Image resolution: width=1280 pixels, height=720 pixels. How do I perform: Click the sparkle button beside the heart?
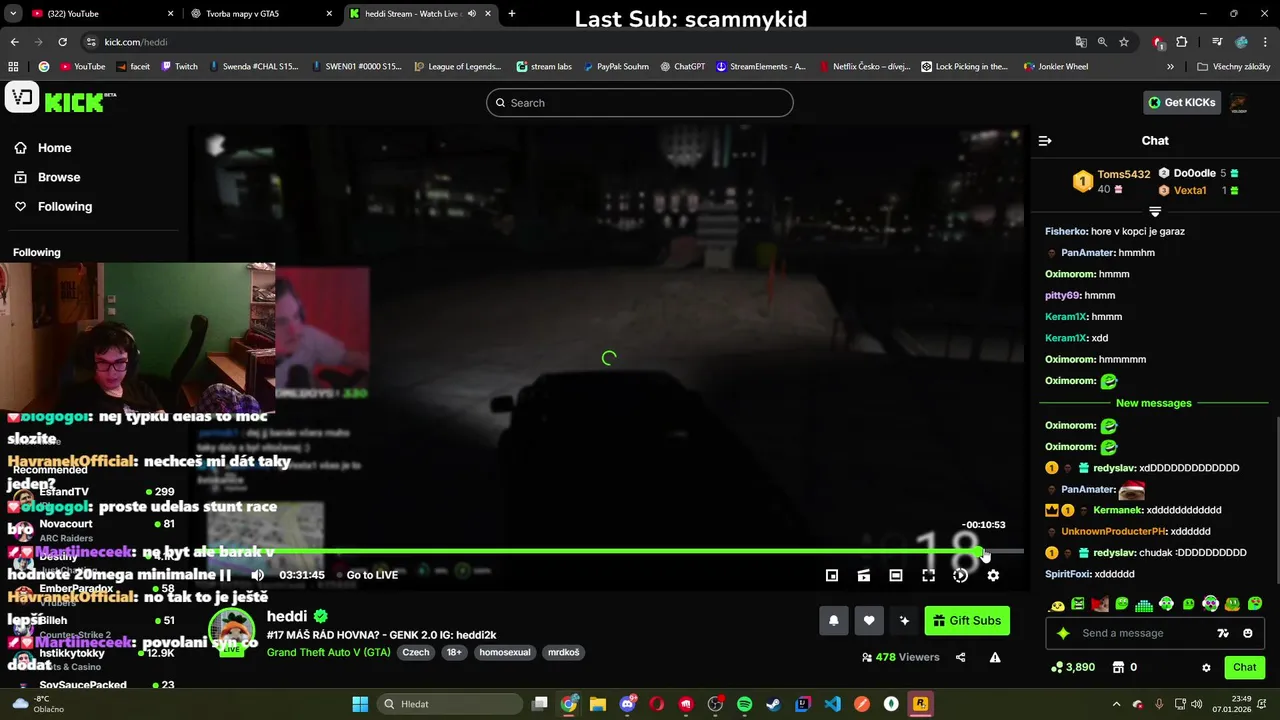904,621
